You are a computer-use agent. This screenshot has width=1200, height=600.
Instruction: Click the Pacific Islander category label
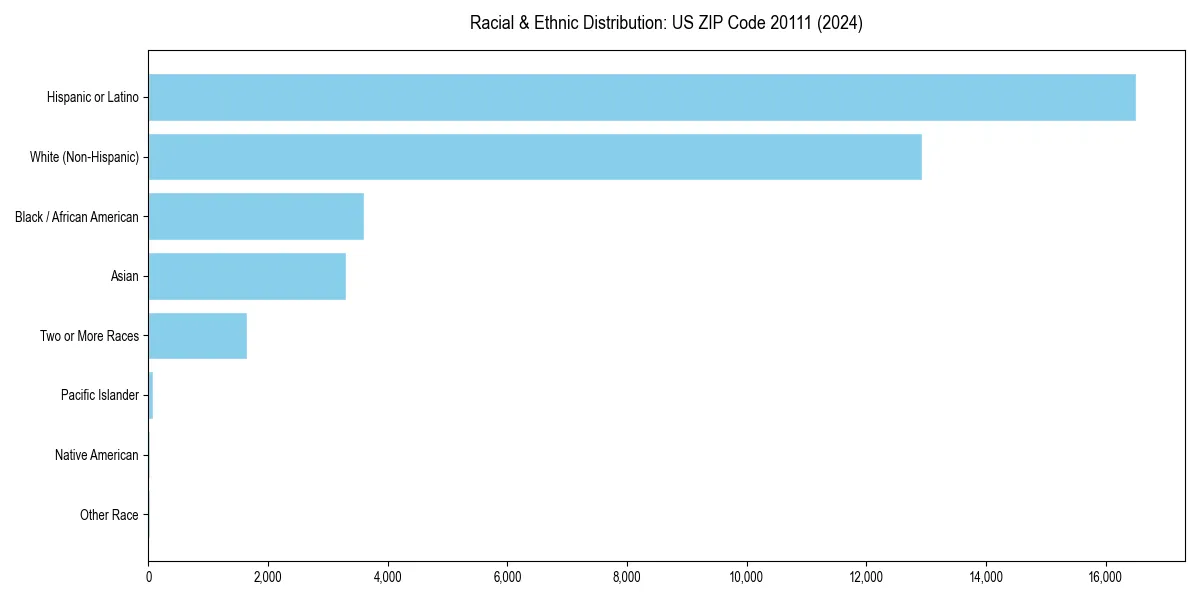click(x=101, y=395)
